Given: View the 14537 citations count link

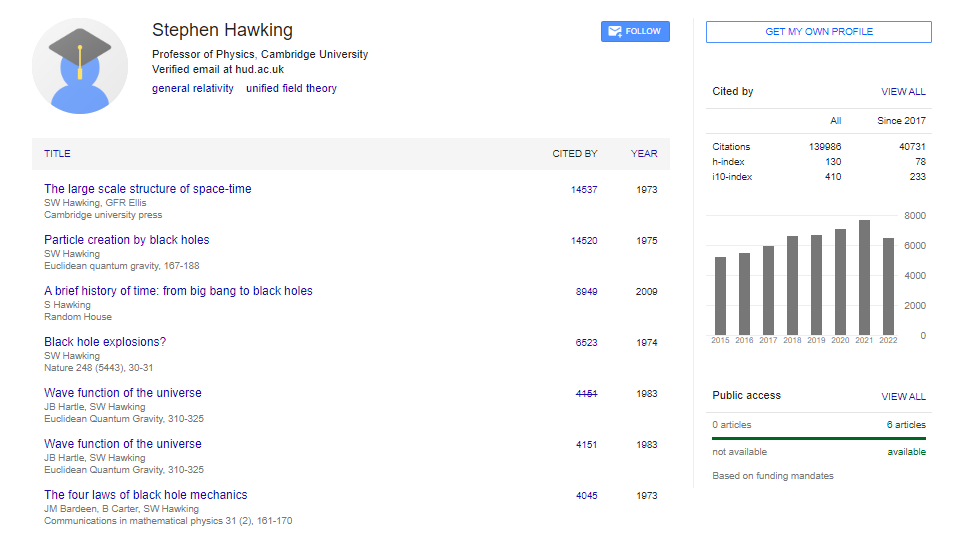Looking at the screenshot, I should tap(584, 190).
